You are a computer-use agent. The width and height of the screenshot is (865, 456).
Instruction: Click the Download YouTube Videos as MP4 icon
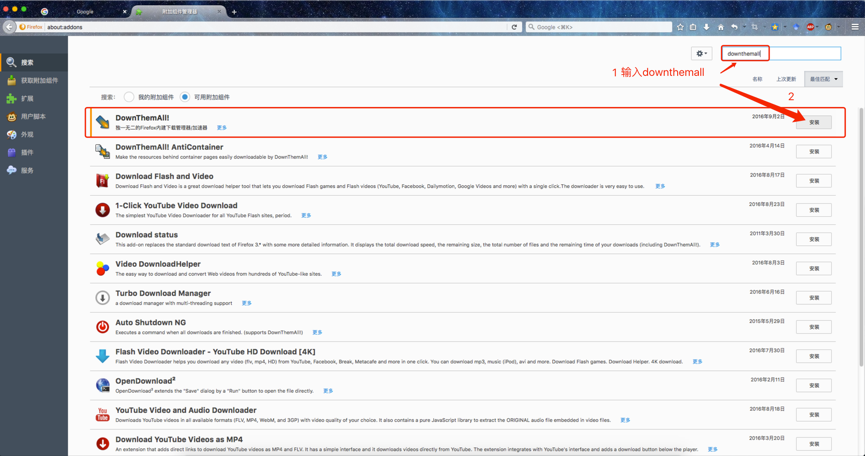[102, 443]
